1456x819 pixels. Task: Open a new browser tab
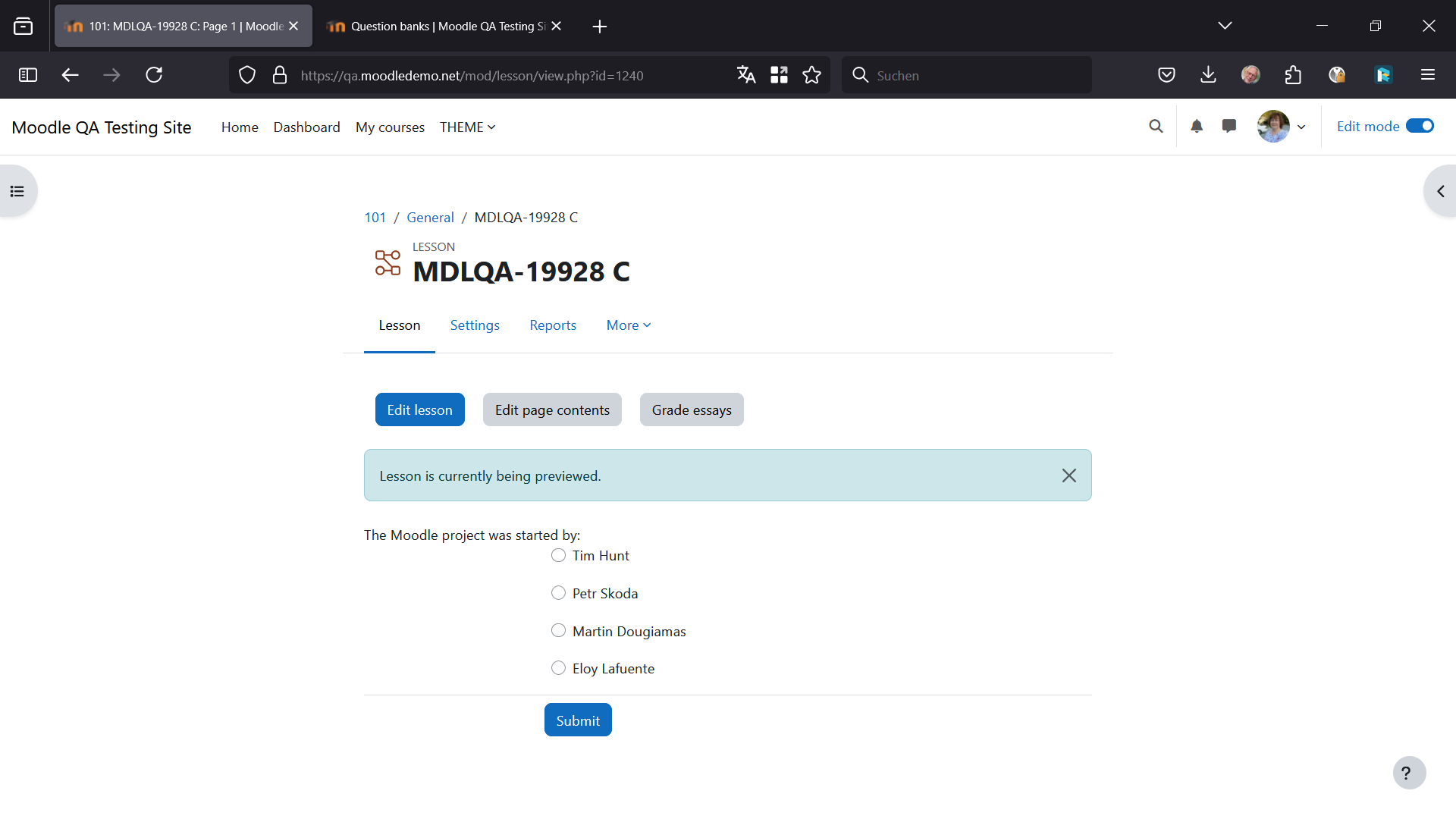pos(600,27)
